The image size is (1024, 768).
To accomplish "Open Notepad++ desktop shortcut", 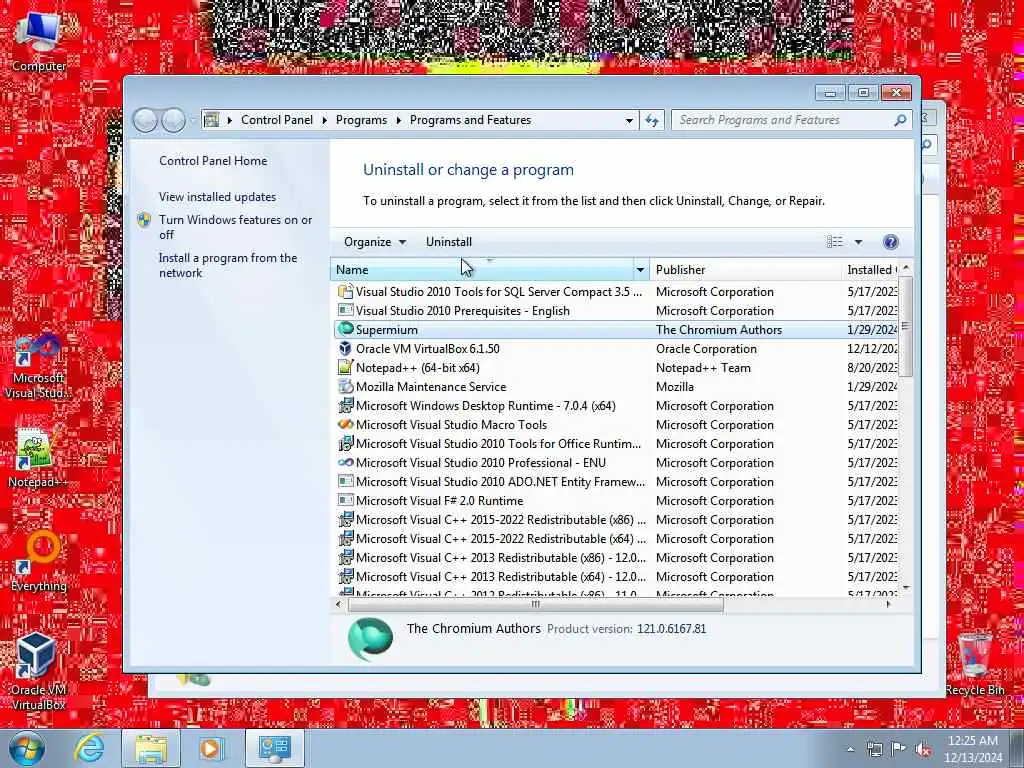I will point(37,457).
